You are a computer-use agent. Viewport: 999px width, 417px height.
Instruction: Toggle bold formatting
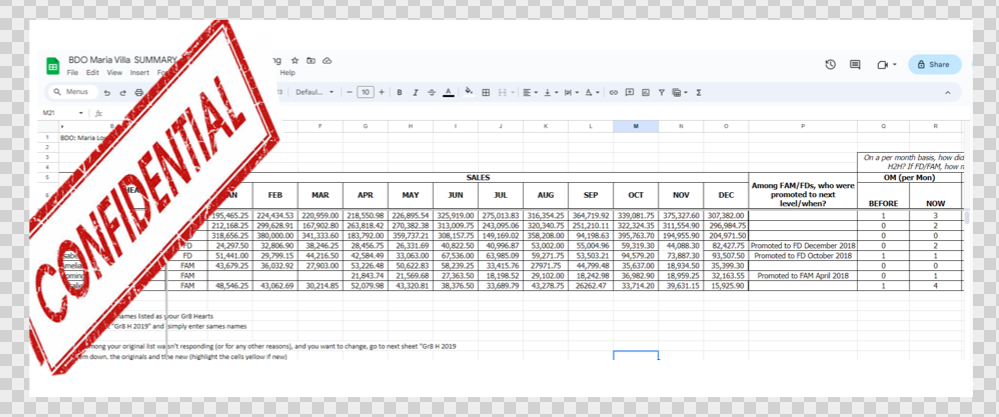(x=399, y=92)
